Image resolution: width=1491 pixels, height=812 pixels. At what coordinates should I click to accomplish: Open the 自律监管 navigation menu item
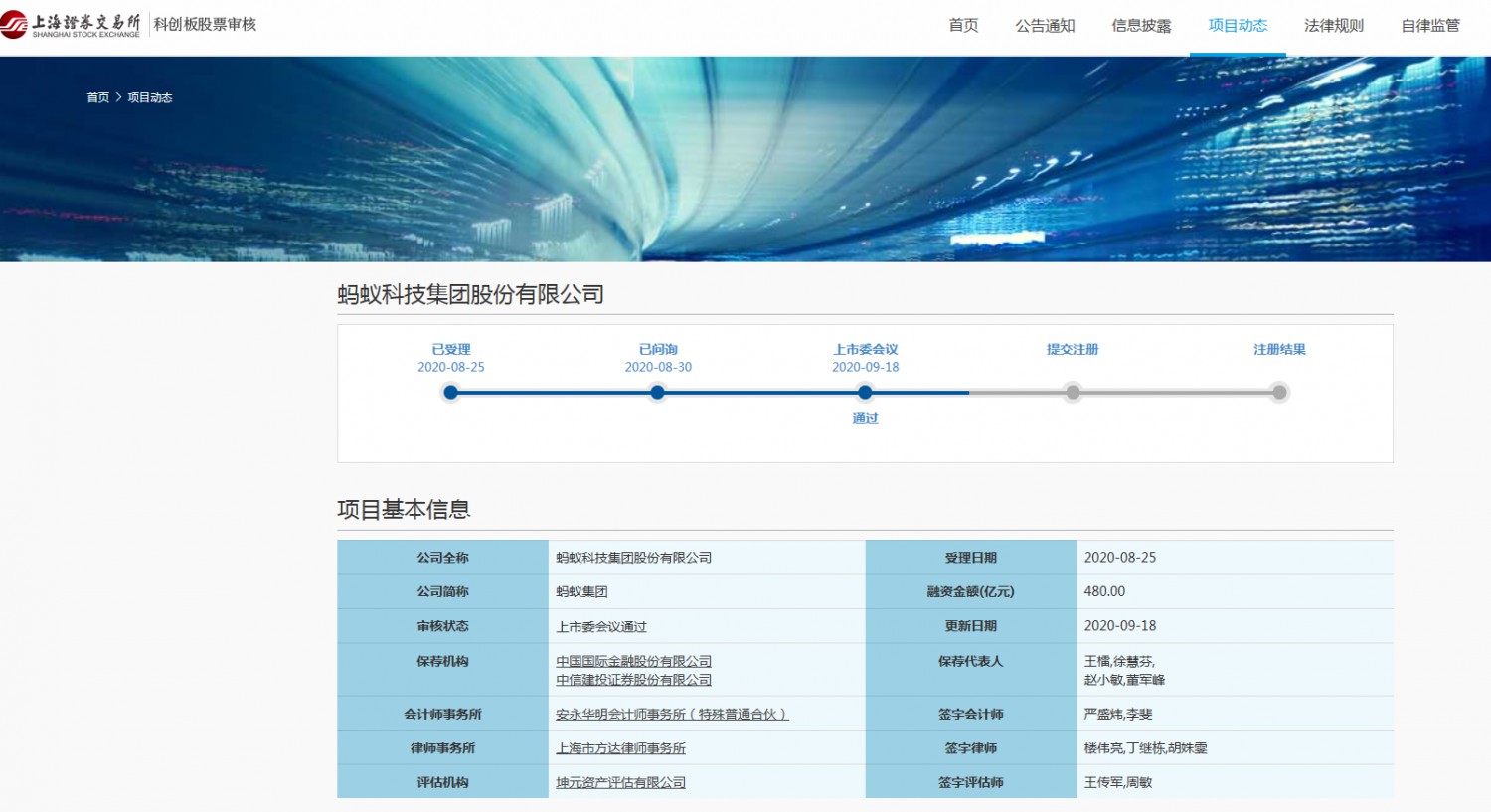(1430, 26)
